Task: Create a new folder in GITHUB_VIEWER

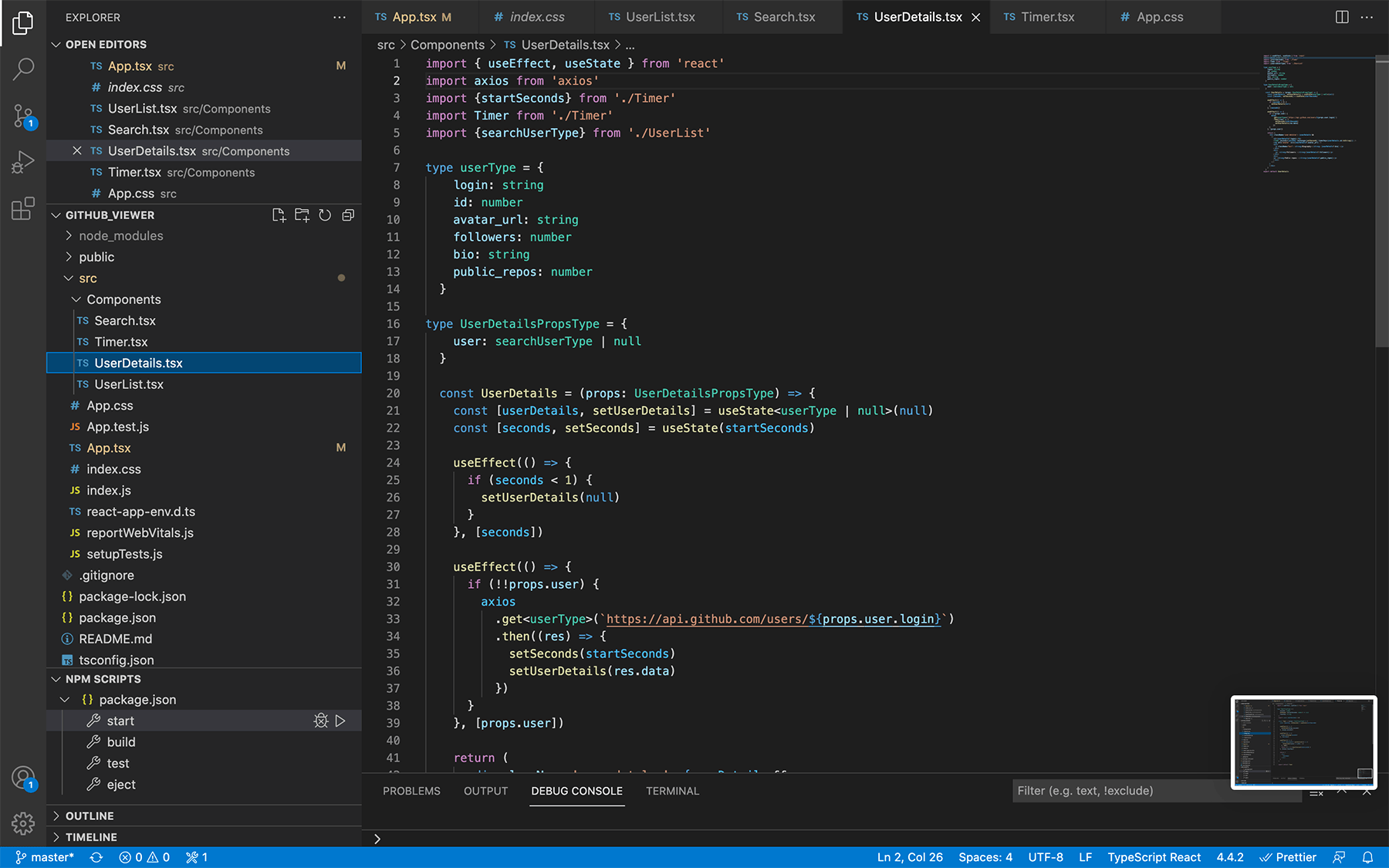Action: tap(302, 215)
